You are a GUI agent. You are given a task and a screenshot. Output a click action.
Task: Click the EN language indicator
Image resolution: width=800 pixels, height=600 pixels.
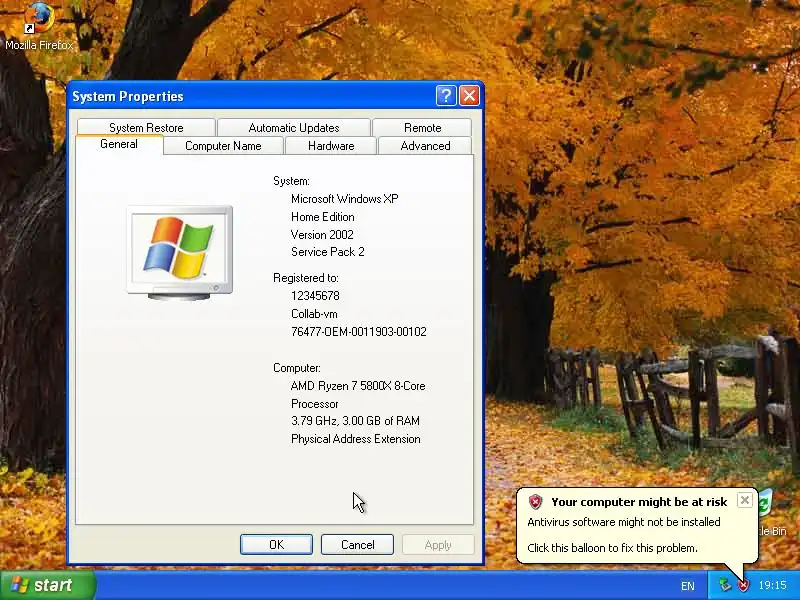click(688, 586)
